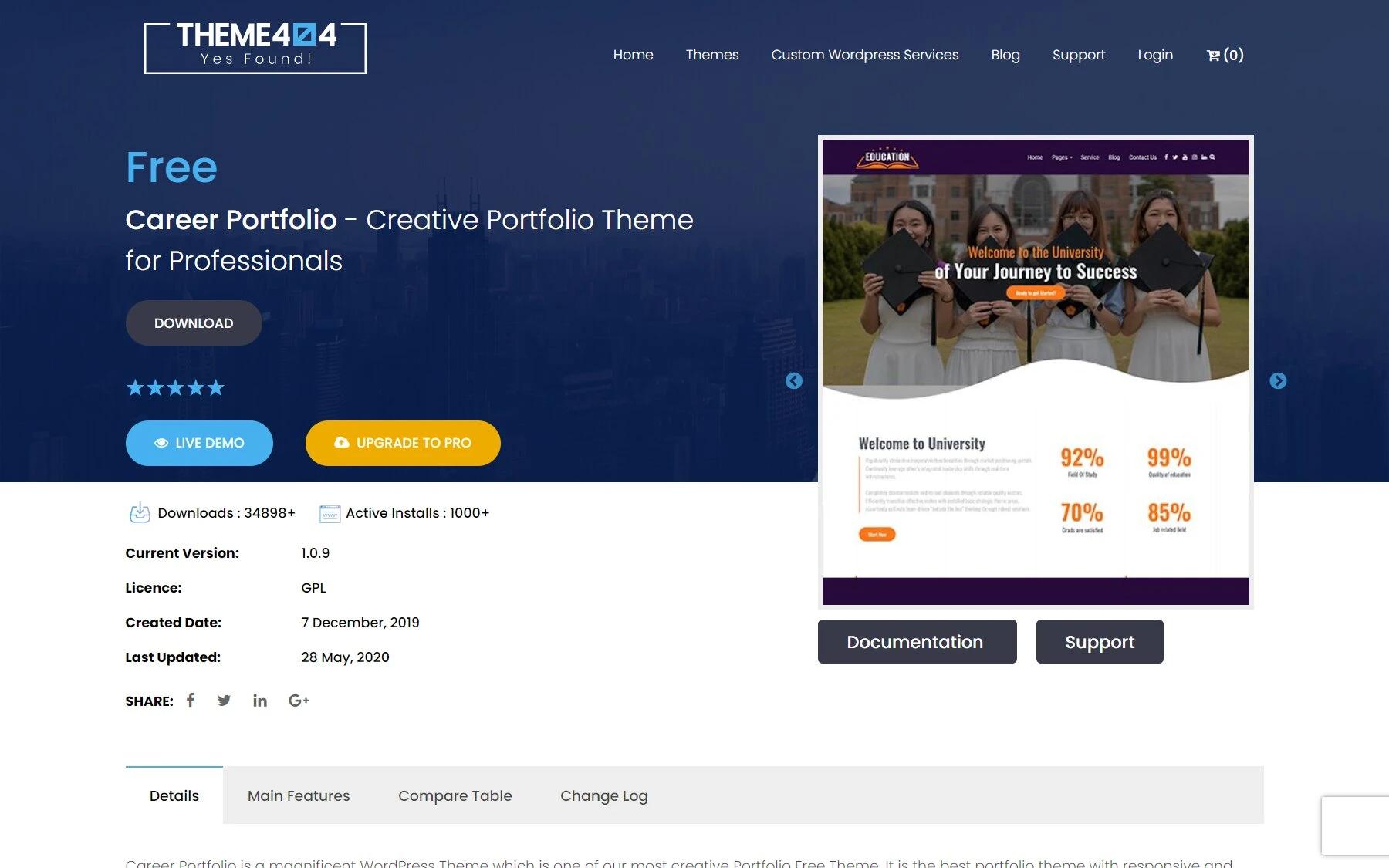Select the Compare Table tab
Screen dimensions: 1389x868
(x=455, y=795)
